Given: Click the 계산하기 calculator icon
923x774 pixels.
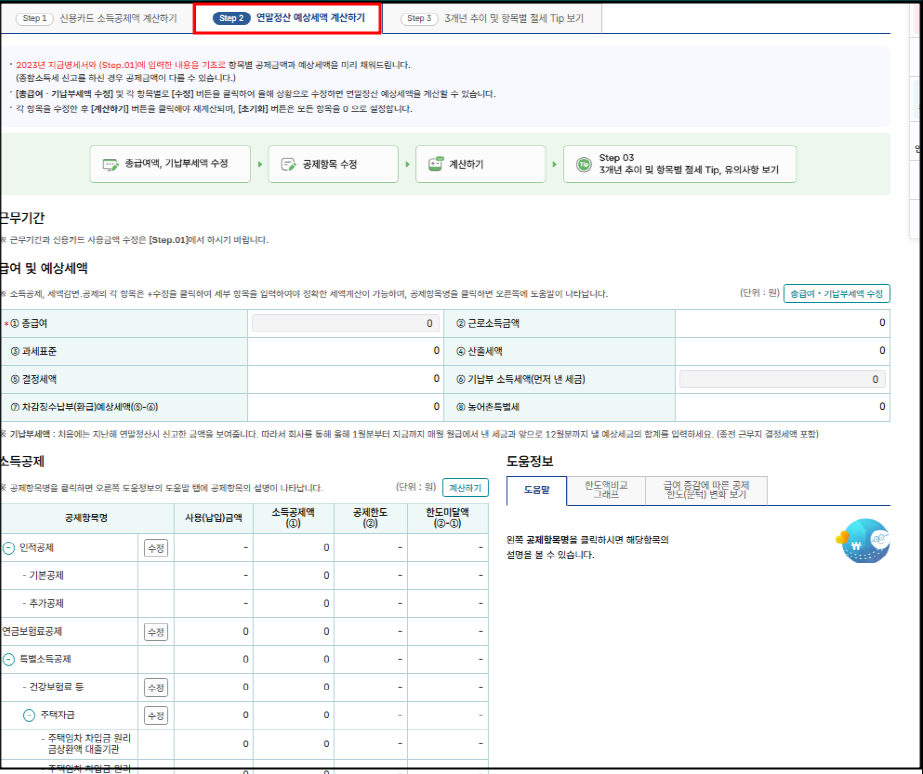Looking at the screenshot, I should coord(436,164).
